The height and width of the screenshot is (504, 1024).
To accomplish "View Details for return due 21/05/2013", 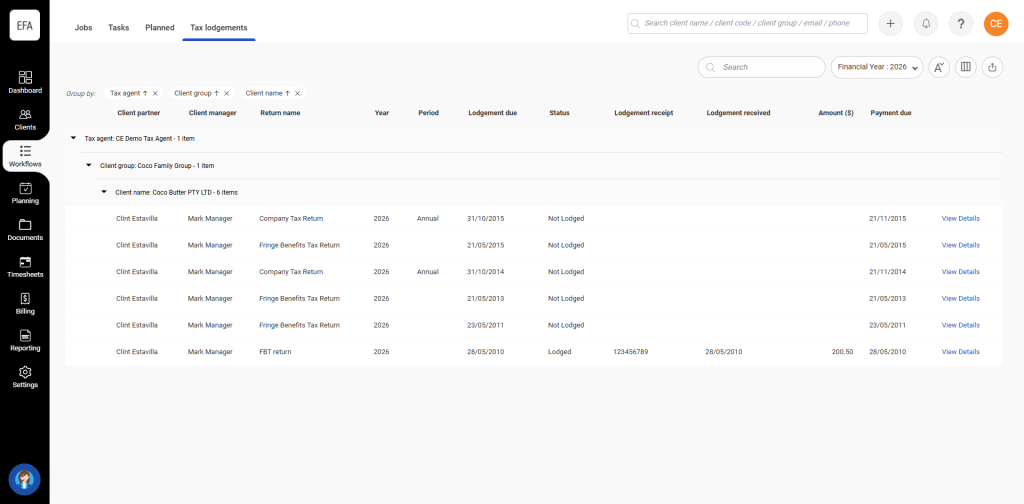I will pyautogui.click(x=960, y=298).
